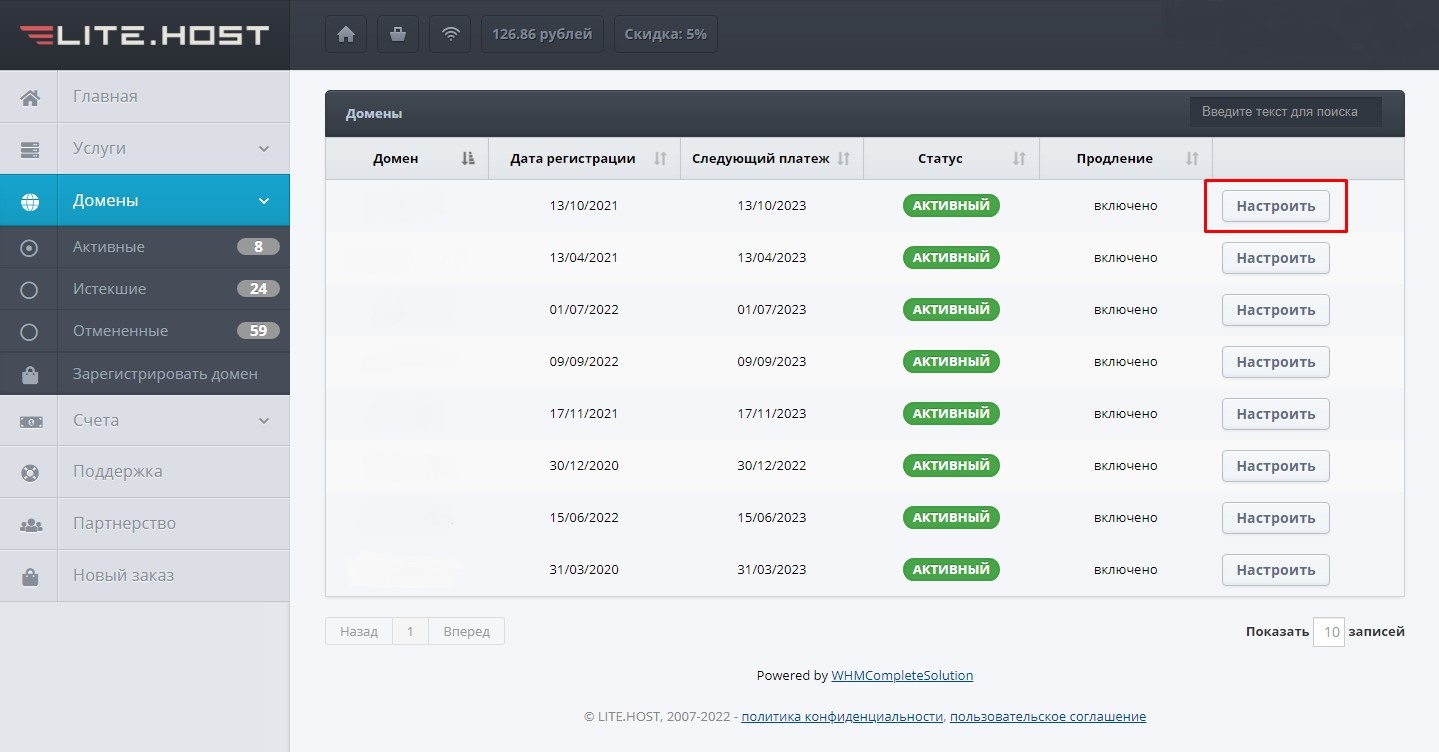Sort by the Продление column sort icon

click(1192, 158)
